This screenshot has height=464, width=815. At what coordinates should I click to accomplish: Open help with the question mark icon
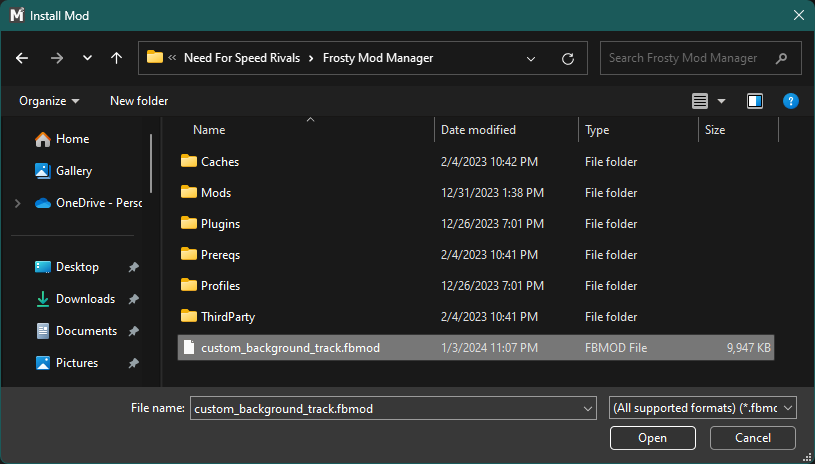point(791,101)
